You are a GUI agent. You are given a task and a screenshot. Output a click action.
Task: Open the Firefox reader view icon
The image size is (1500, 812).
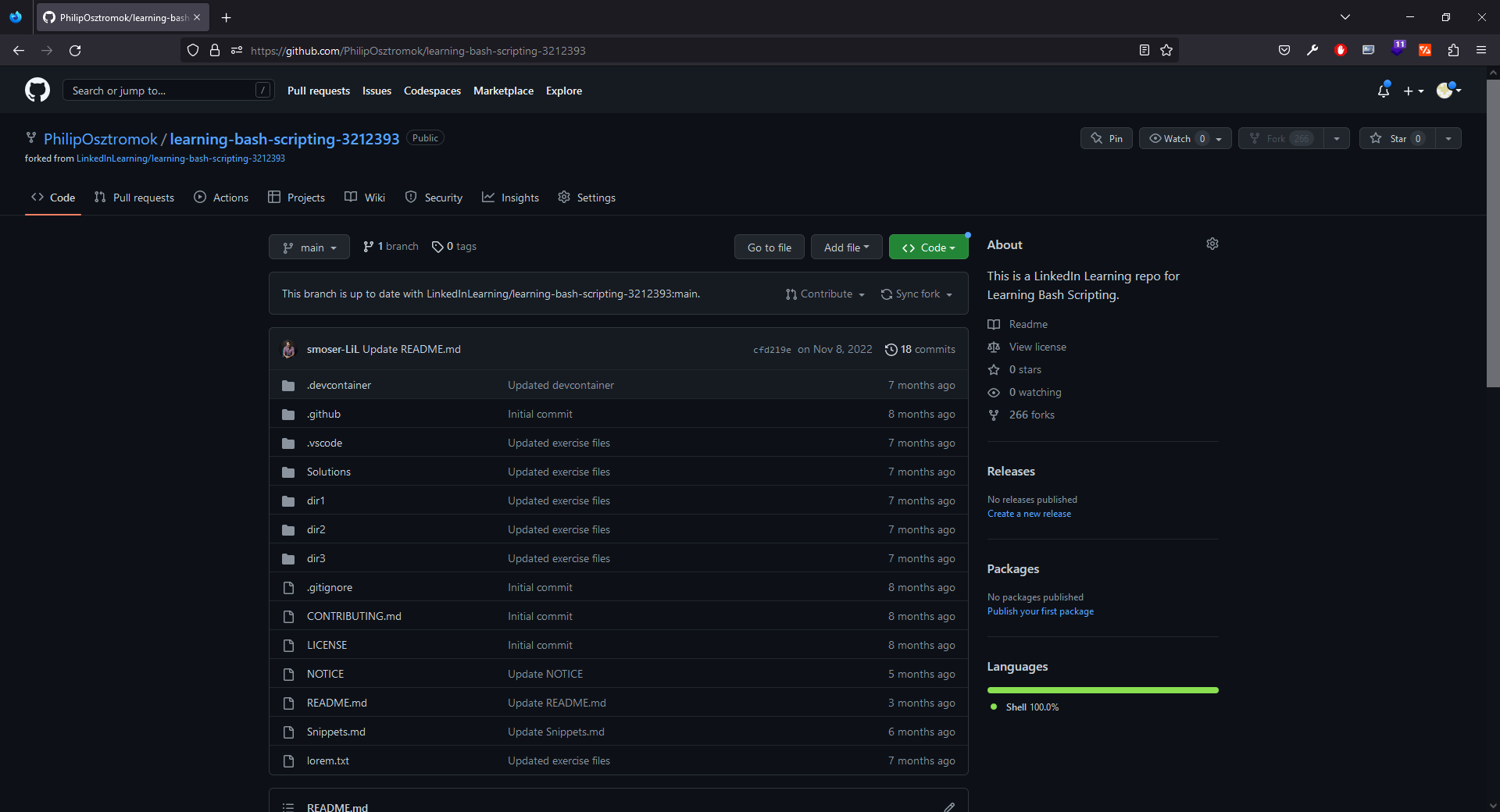1145,51
